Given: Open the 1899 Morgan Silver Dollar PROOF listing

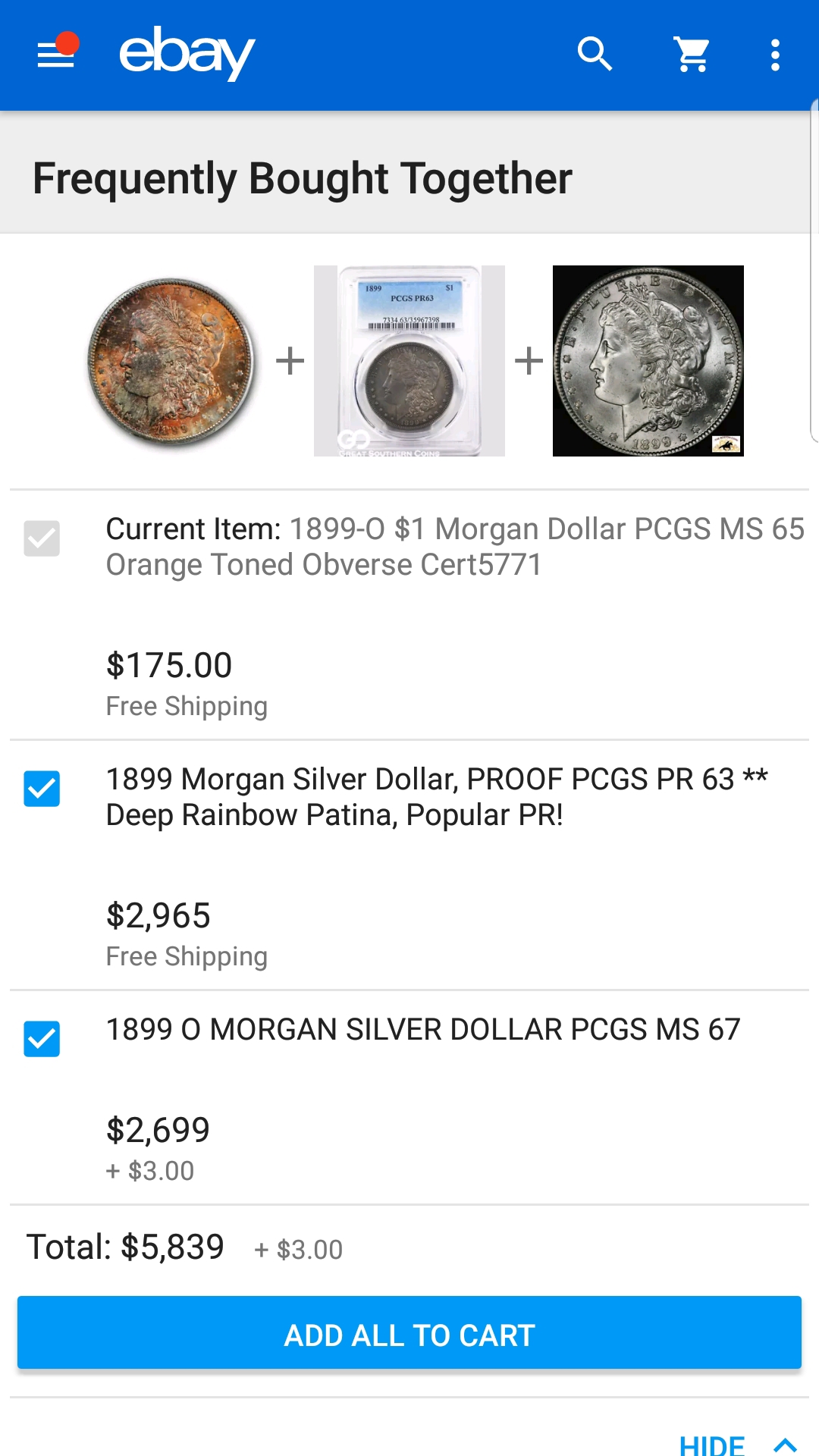Looking at the screenshot, I should coord(436,797).
